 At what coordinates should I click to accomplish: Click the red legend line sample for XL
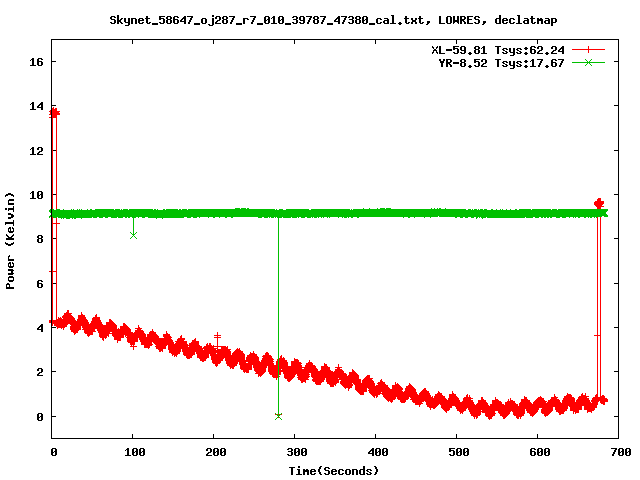[x=588, y=50]
